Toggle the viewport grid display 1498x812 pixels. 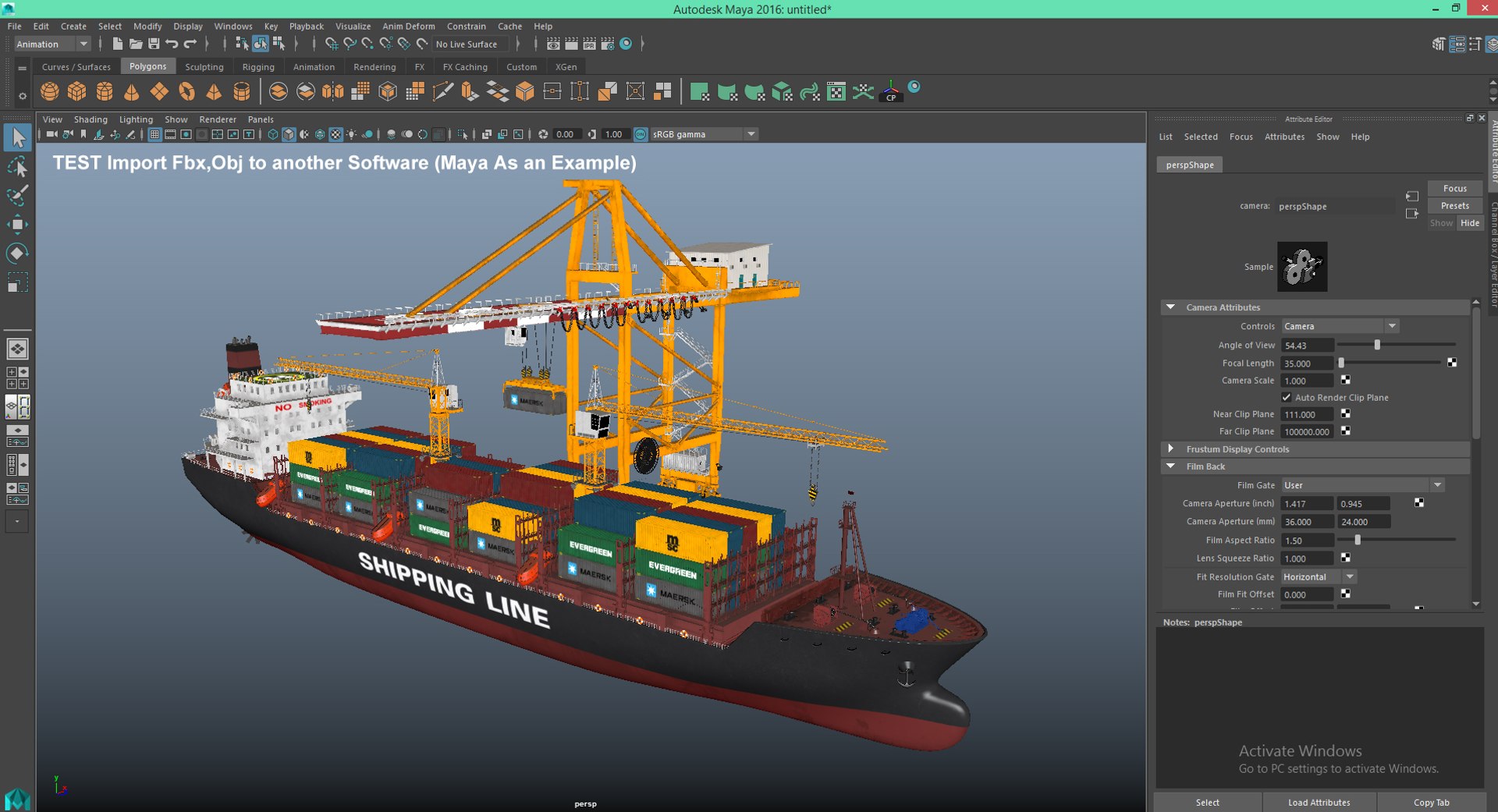point(154,134)
